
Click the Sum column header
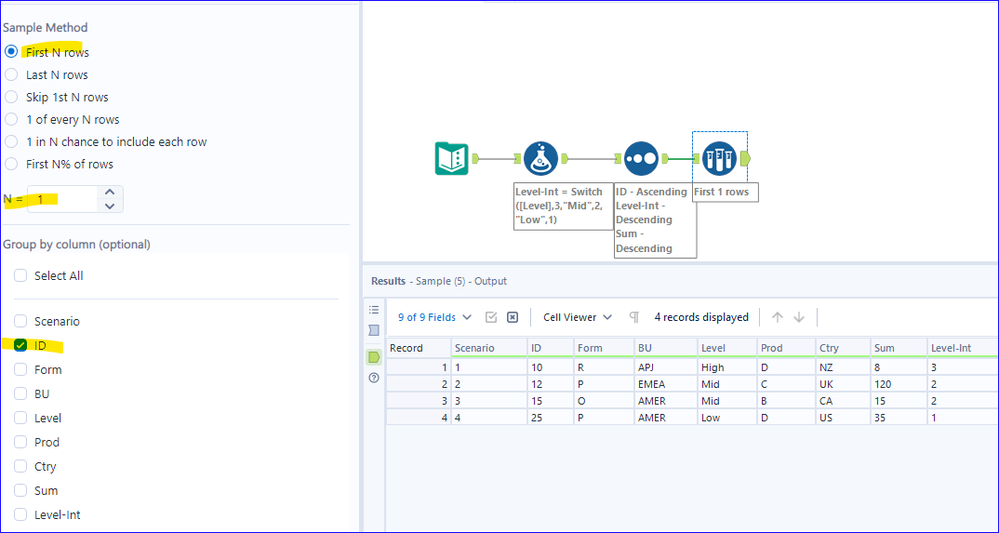click(898, 348)
